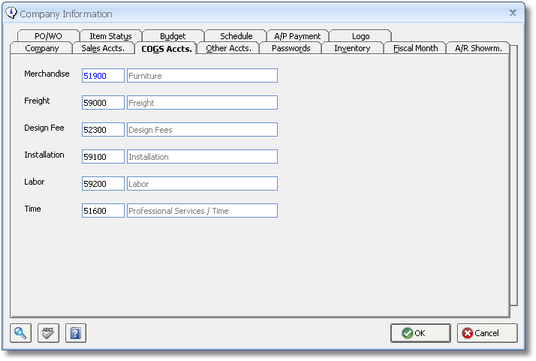Switch to the Other Accts. tab
Image resolution: width=536 pixels, height=361 pixels.
point(228,48)
